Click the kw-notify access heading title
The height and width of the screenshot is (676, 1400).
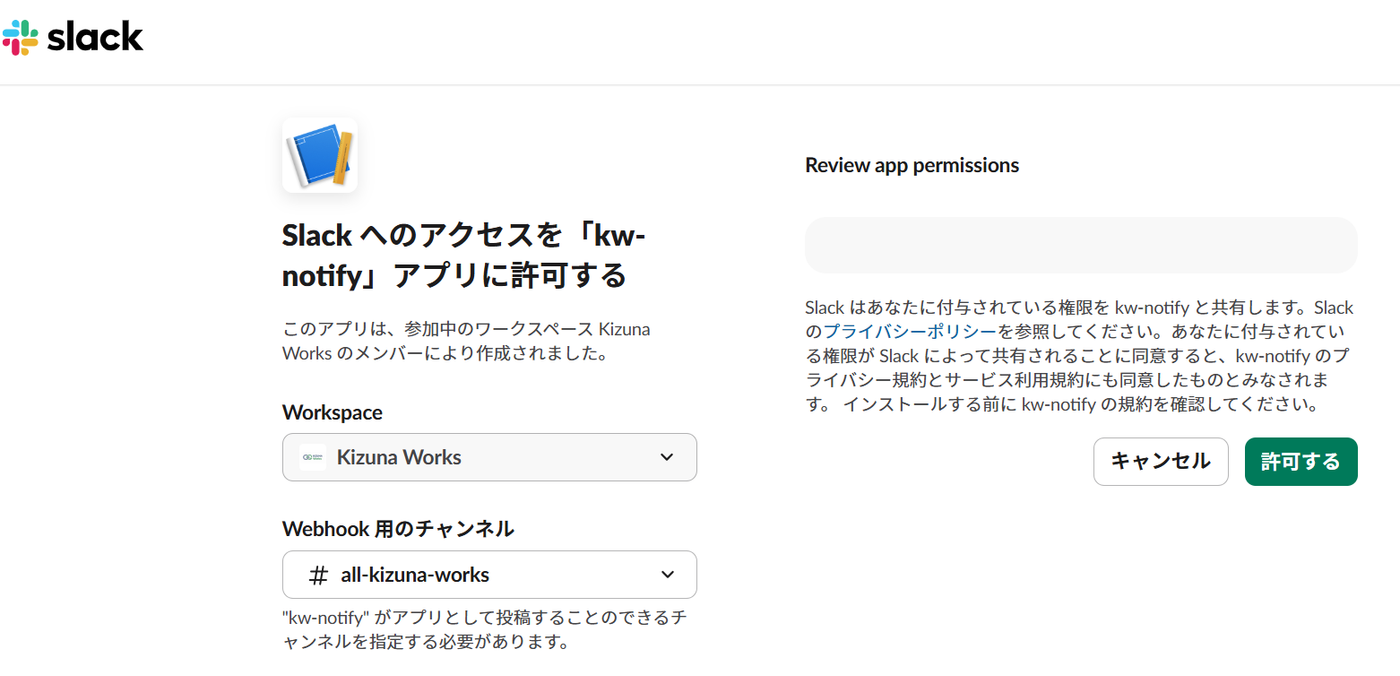click(465, 255)
